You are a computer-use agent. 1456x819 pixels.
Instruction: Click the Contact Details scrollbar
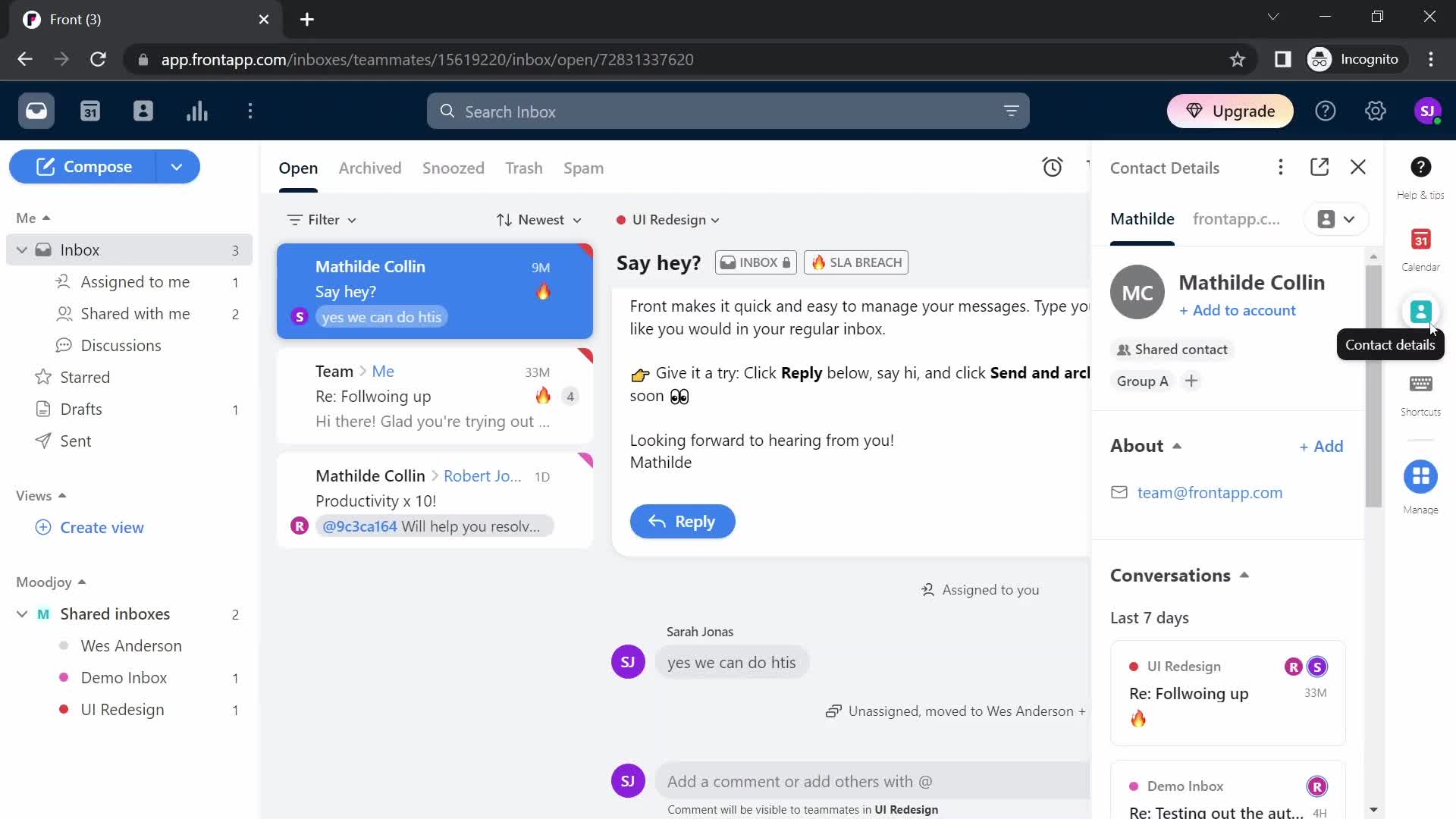pos(1373,386)
